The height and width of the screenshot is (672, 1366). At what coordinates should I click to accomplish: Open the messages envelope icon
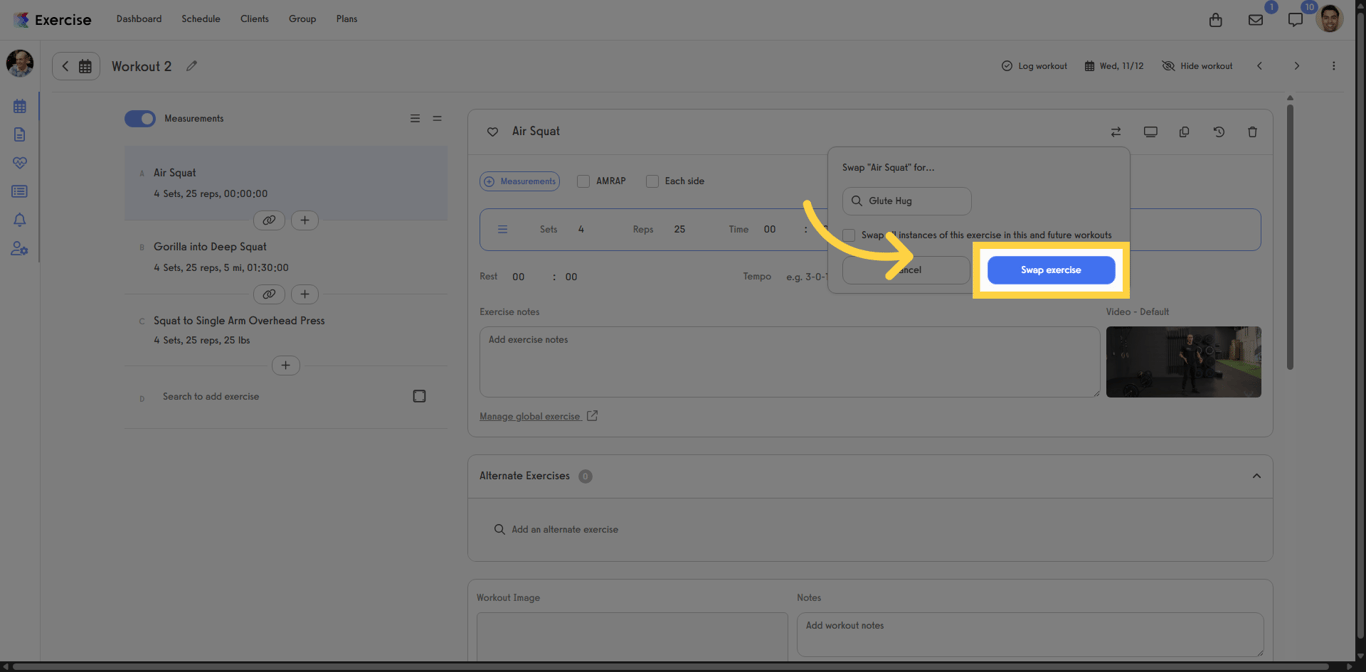[x=1255, y=19]
